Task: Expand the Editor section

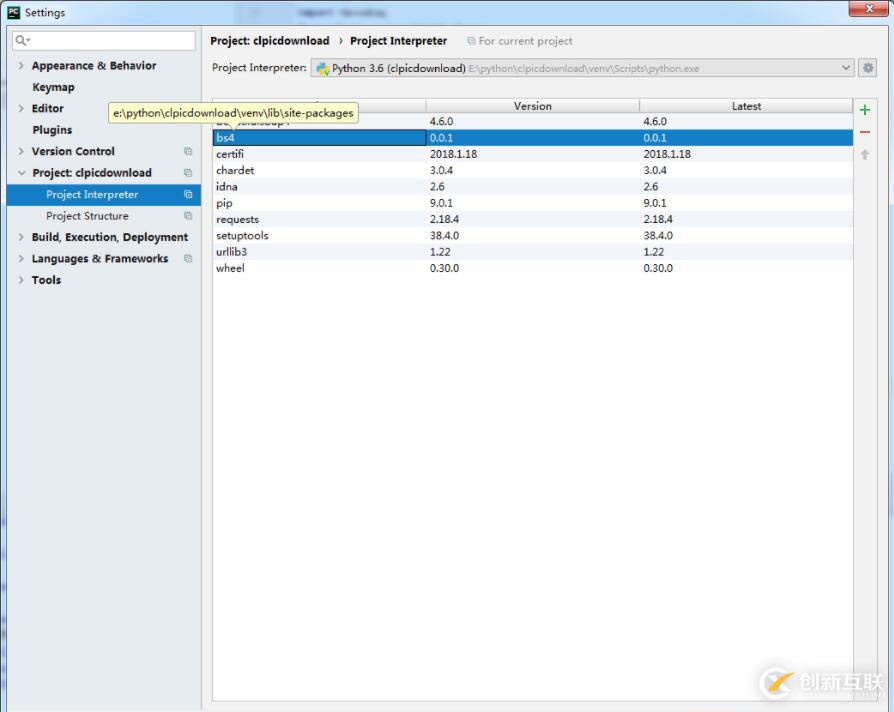Action: [x=21, y=108]
